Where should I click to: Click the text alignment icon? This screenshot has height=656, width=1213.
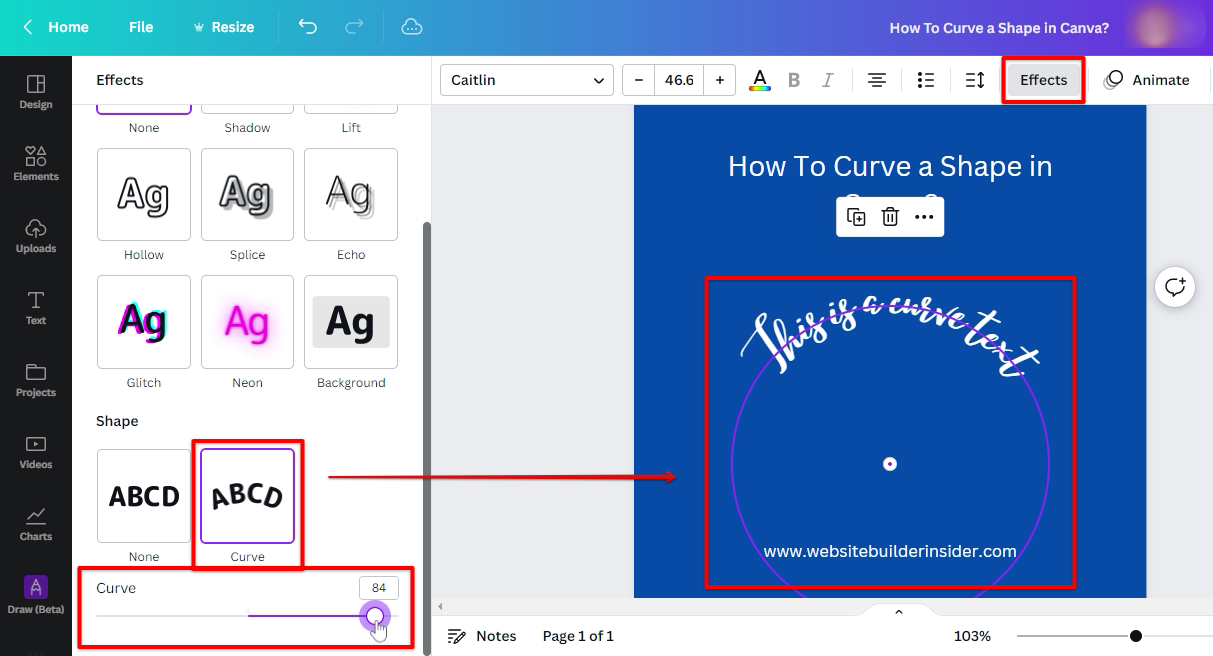click(877, 80)
